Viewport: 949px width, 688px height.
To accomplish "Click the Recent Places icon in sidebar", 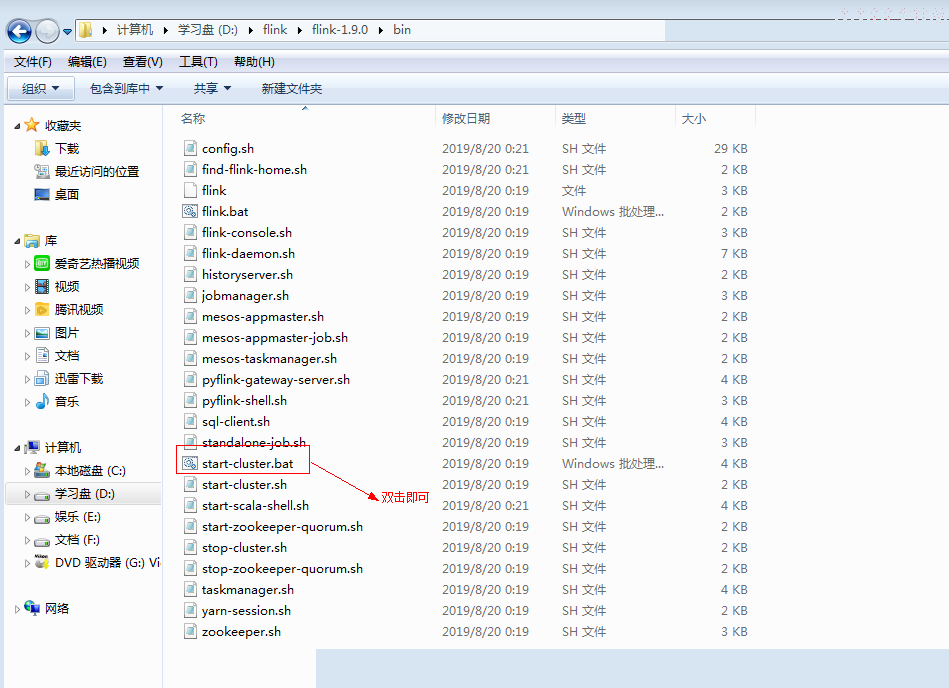I will point(42,171).
